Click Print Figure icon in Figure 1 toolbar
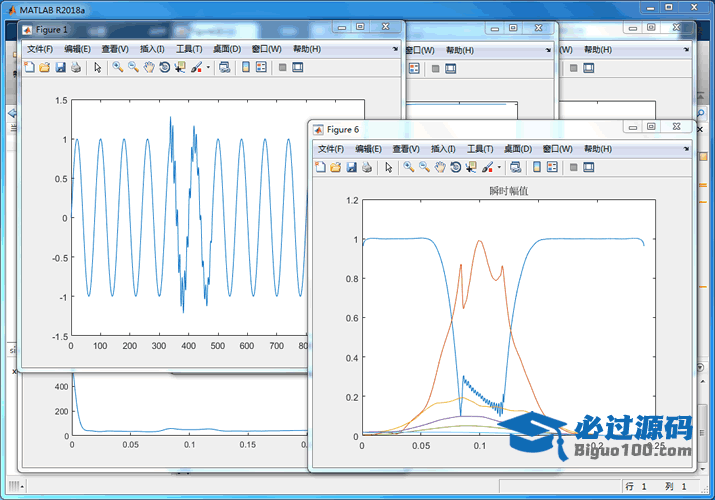The height and width of the screenshot is (500, 715). point(76,67)
